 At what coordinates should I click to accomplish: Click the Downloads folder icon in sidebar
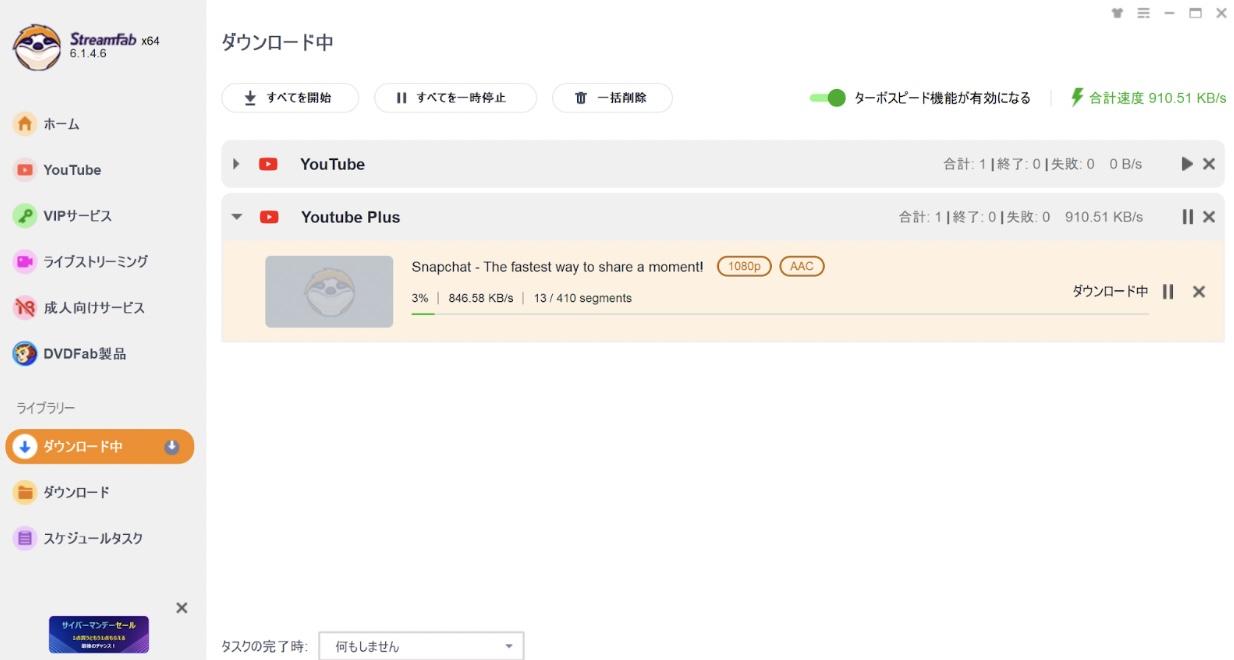pyautogui.click(x=25, y=492)
